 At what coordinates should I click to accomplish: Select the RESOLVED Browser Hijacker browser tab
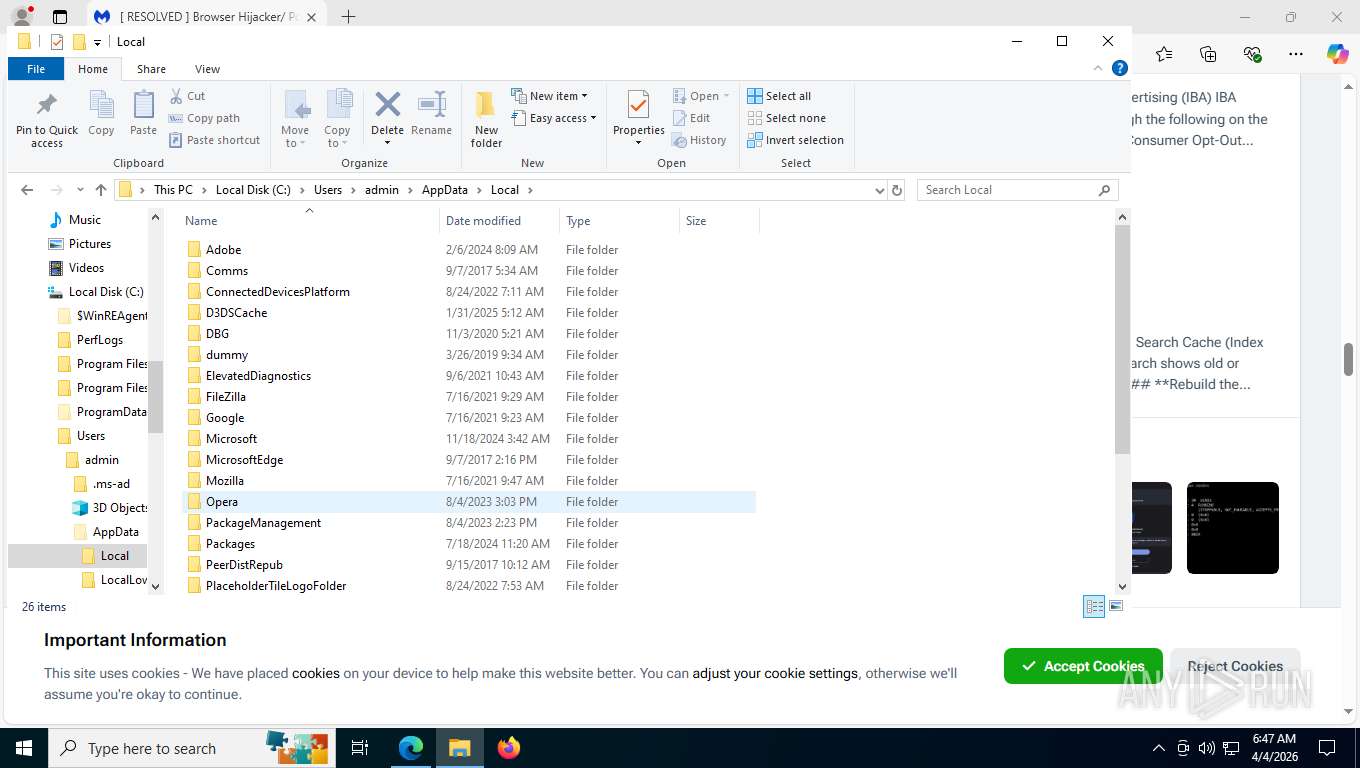tap(205, 17)
